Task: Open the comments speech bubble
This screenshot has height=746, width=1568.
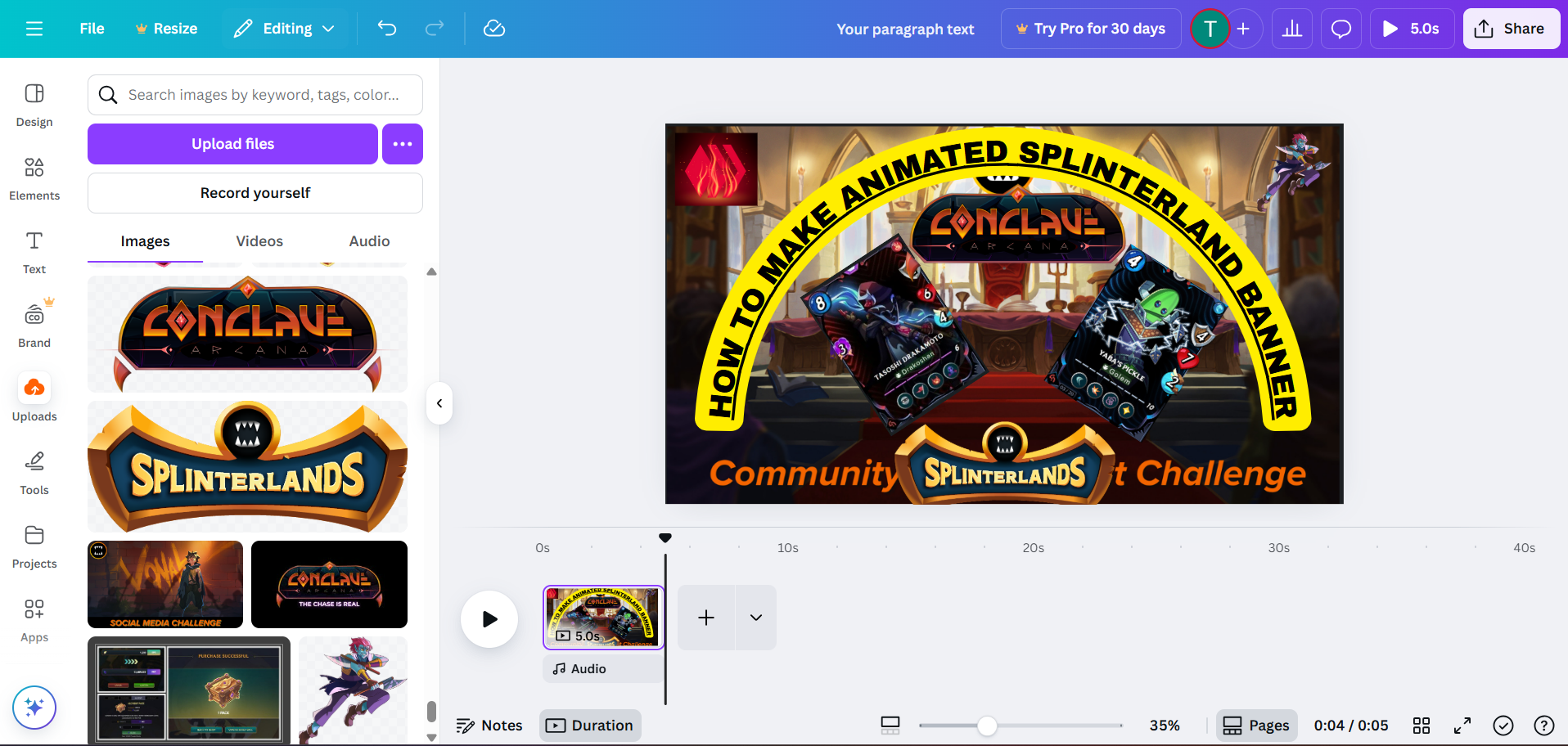Action: 1341,29
